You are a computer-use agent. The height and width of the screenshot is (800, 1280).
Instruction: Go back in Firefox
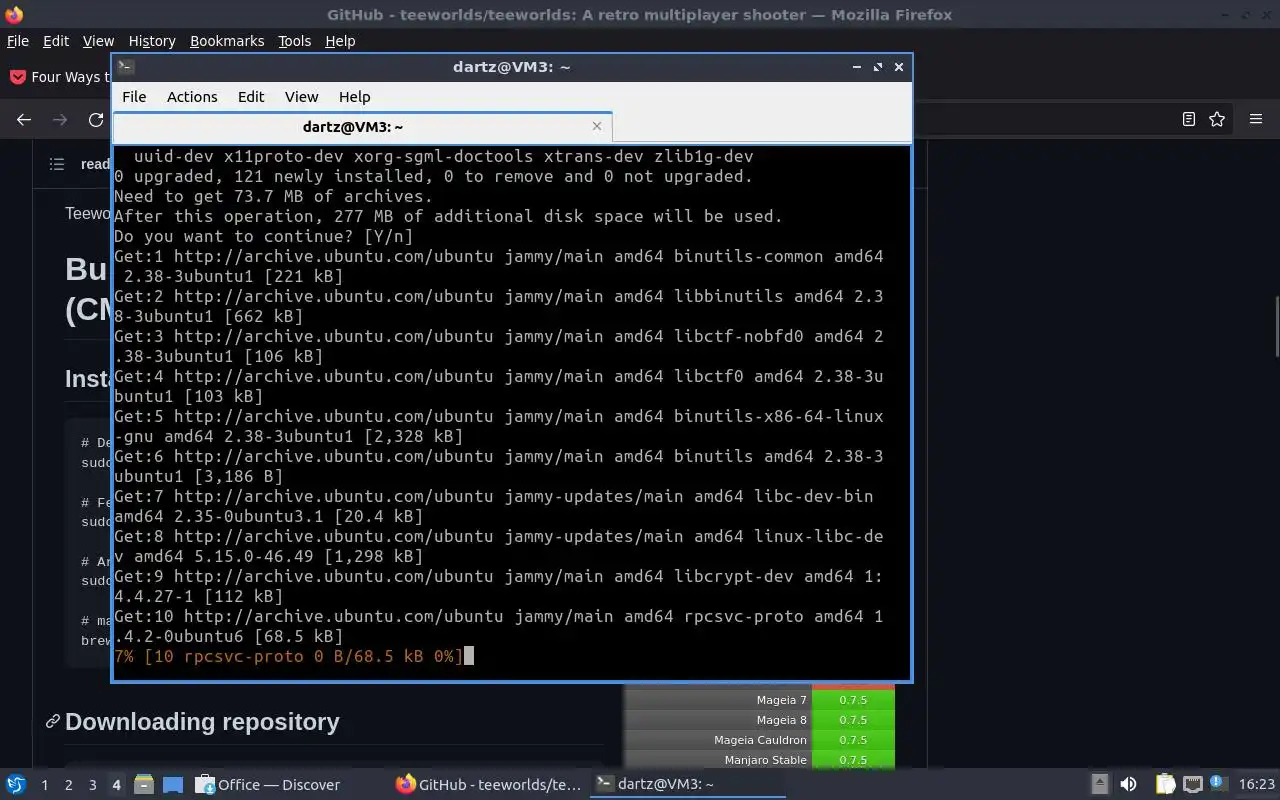click(x=24, y=119)
